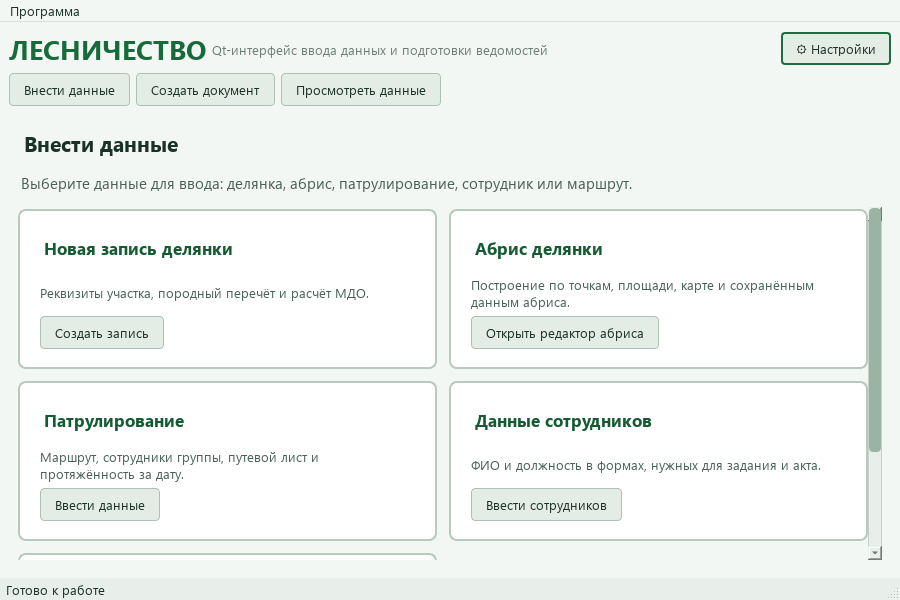The width and height of the screenshot is (900, 600).
Task: Click description ФИО и должность в формах
Action: (x=646, y=466)
